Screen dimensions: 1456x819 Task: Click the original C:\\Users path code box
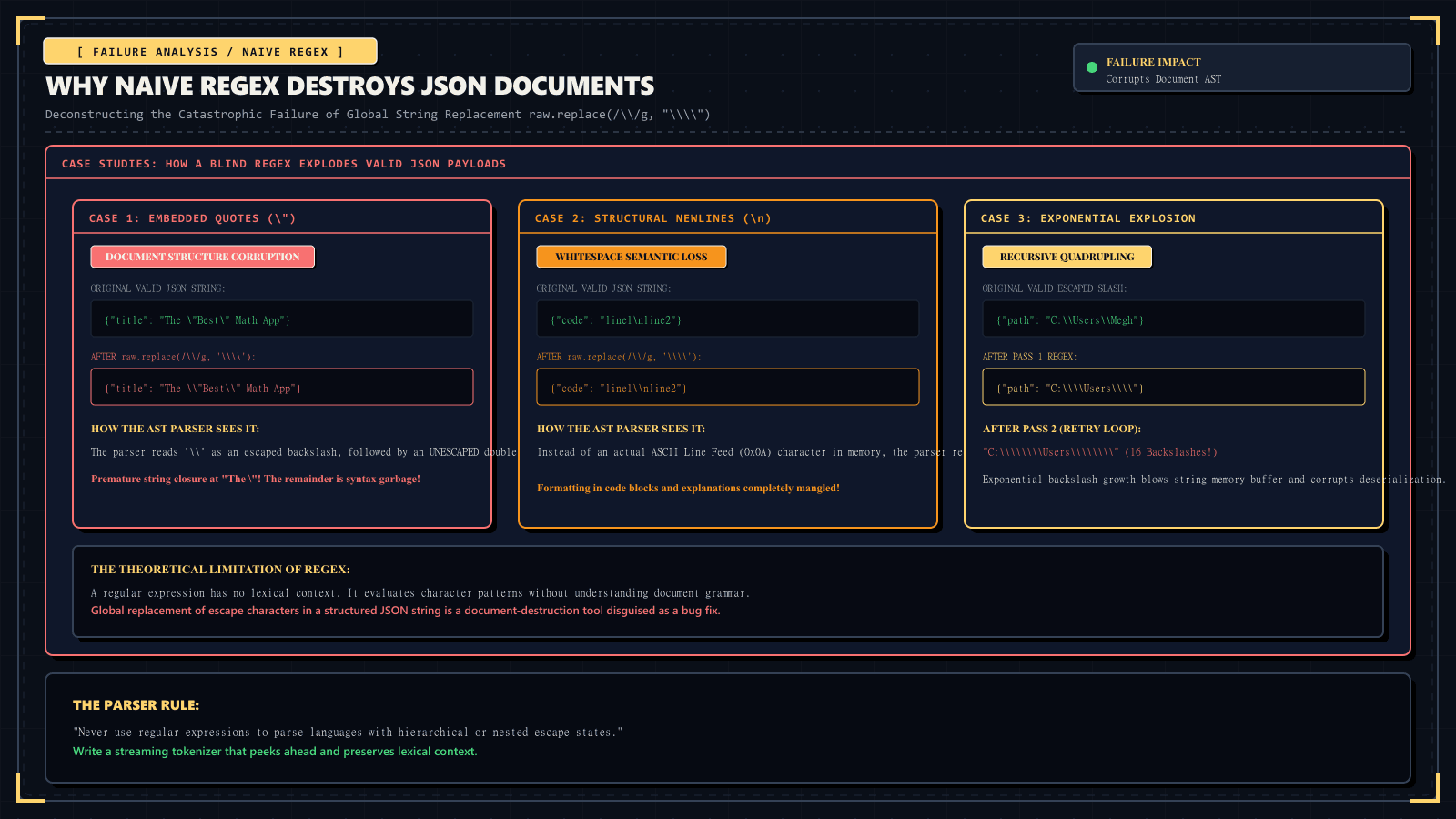[1174, 319]
